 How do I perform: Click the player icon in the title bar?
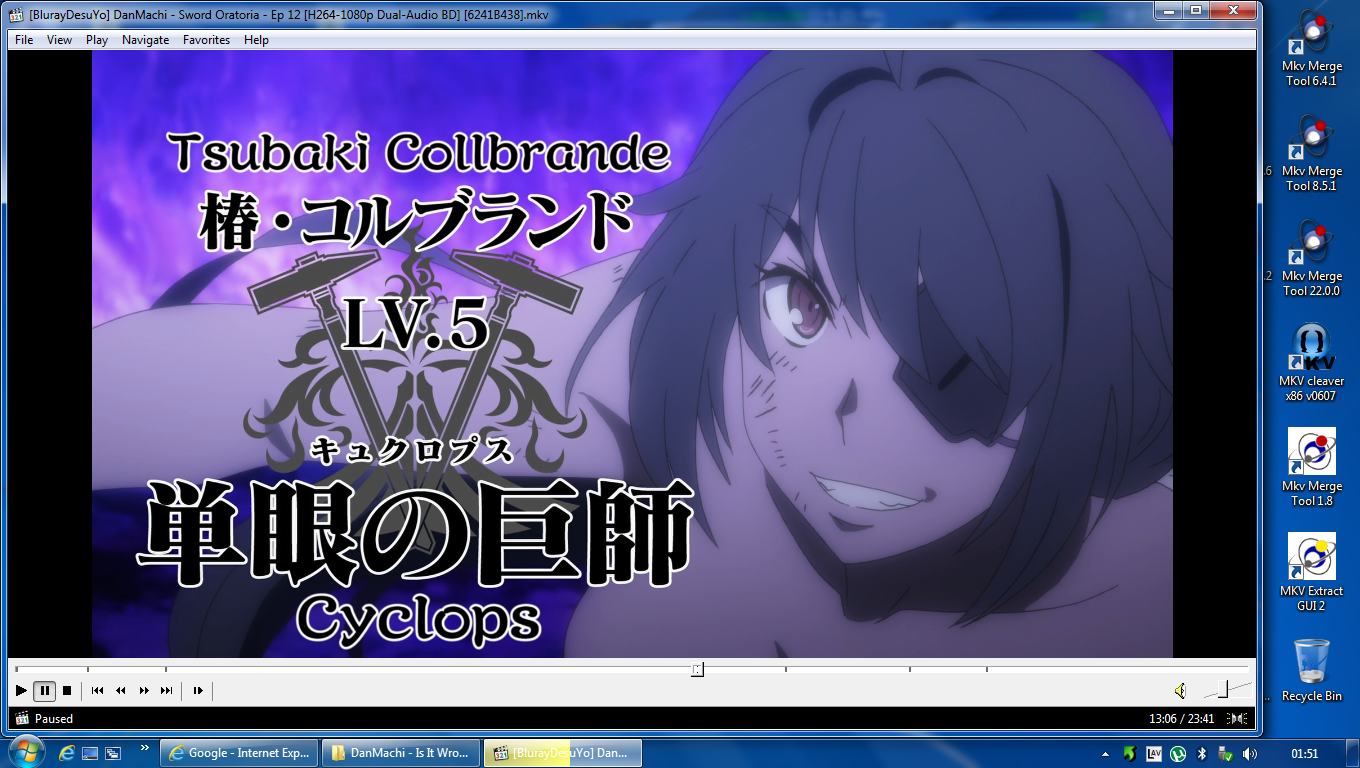pyautogui.click(x=17, y=14)
